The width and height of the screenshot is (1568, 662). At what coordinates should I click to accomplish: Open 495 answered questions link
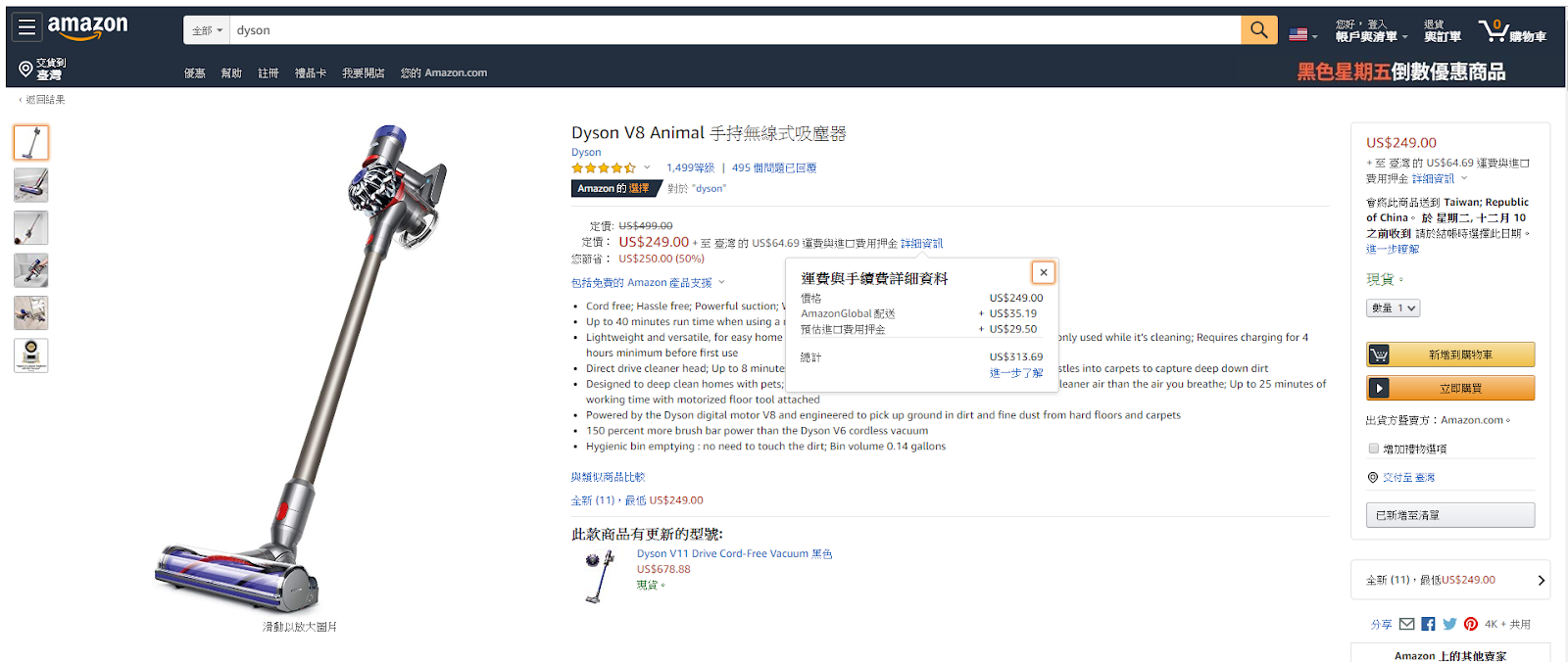pos(774,168)
